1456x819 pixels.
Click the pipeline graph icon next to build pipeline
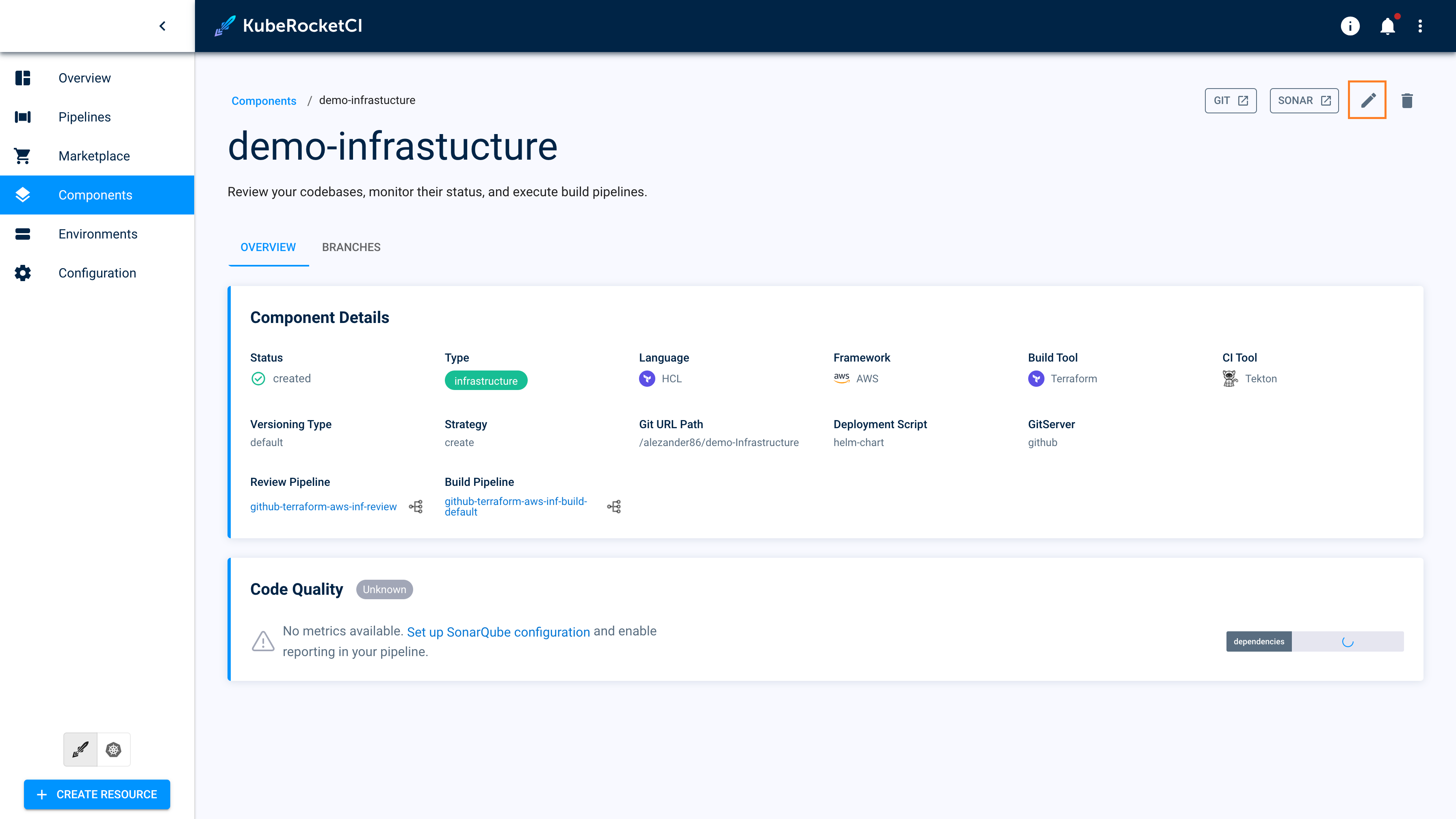(x=614, y=507)
